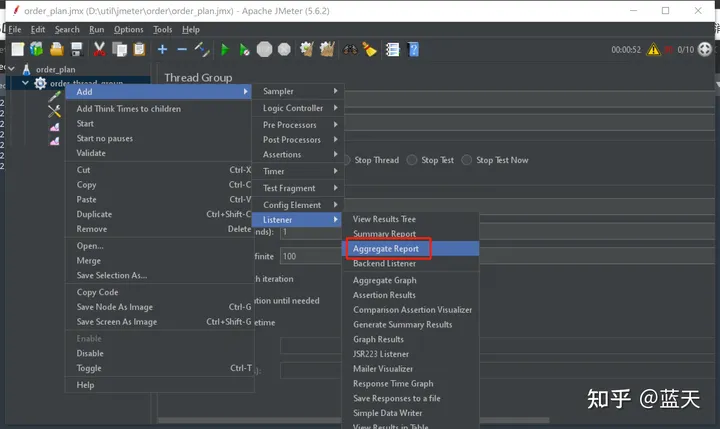Choose Aggregate Report listener
The width and height of the screenshot is (720, 429).
(x=411, y=248)
